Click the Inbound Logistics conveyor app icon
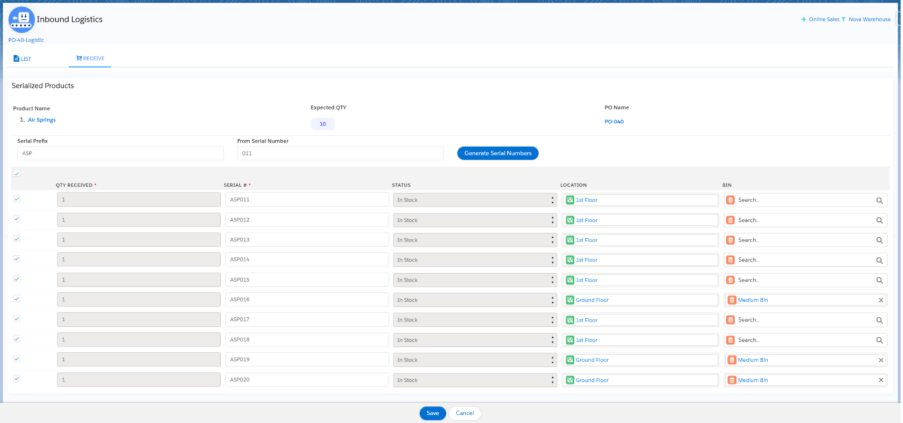The width and height of the screenshot is (903, 423). [22, 19]
